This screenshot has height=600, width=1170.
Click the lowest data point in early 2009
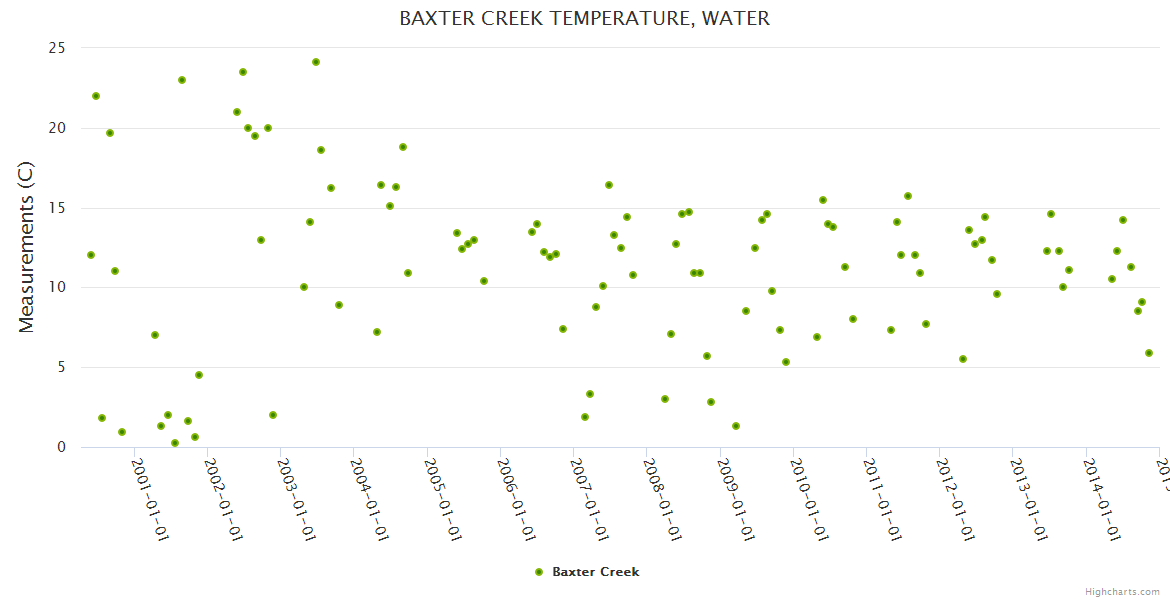pos(736,426)
